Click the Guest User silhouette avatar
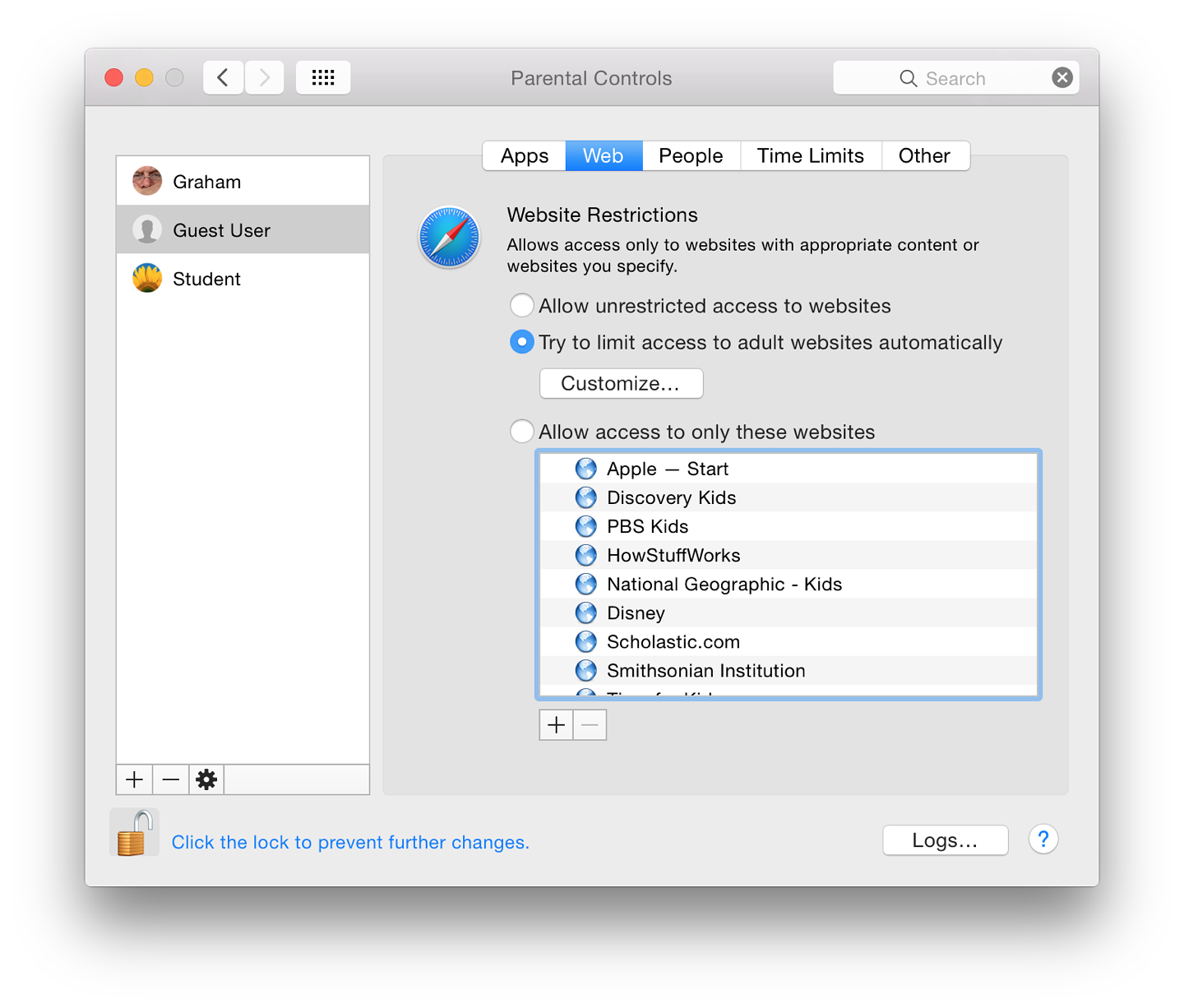This screenshot has height=1008, width=1184. tap(147, 229)
